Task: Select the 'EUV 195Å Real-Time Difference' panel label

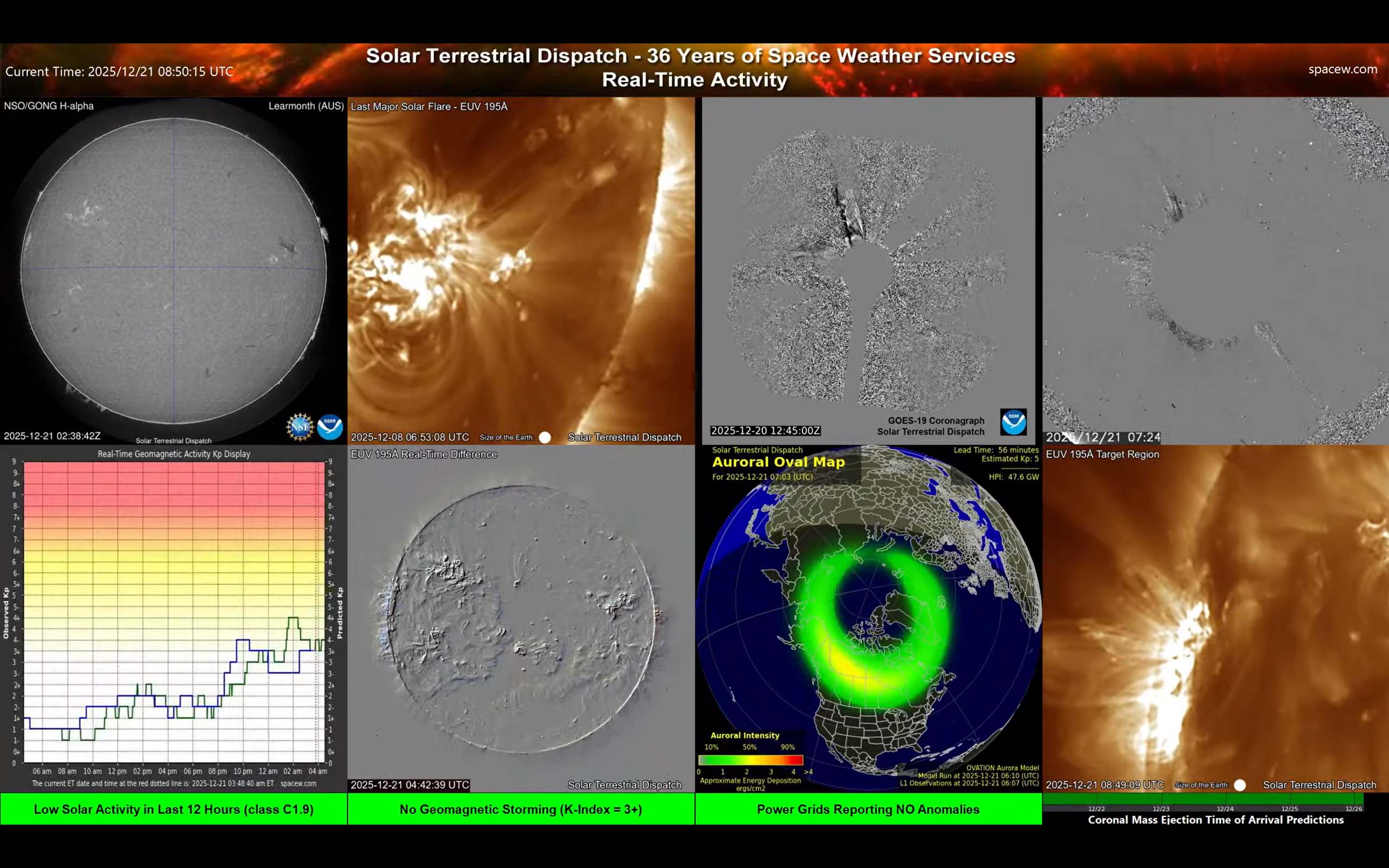Action: 424,454
